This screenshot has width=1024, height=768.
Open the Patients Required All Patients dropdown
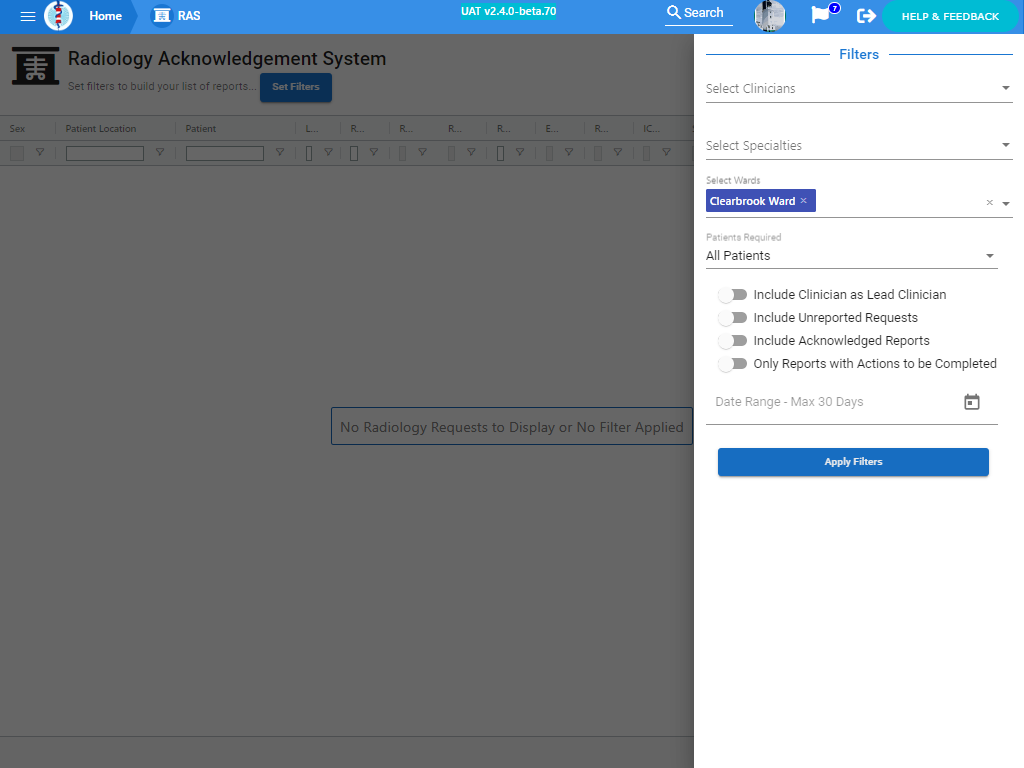pyautogui.click(x=852, y=255)
